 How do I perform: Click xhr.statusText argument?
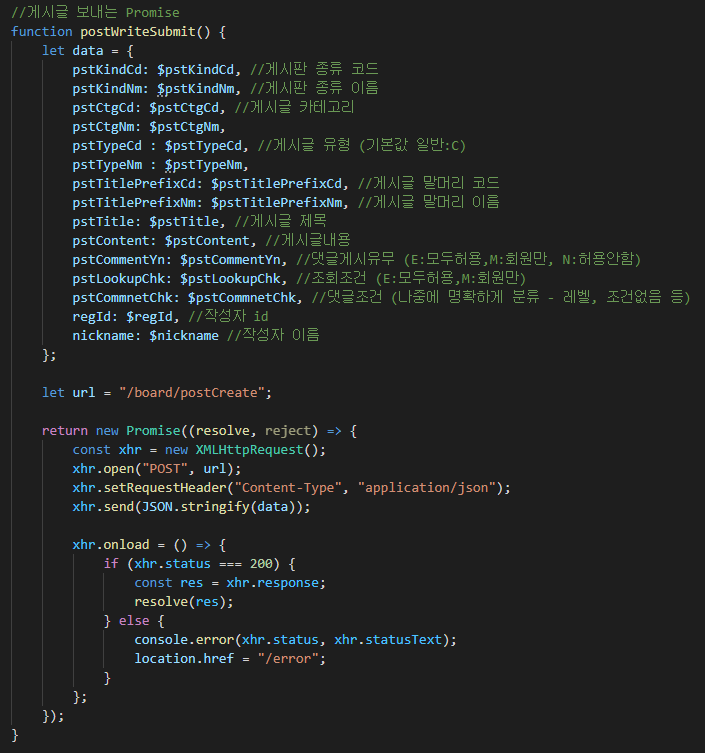[x=388, y=640]
